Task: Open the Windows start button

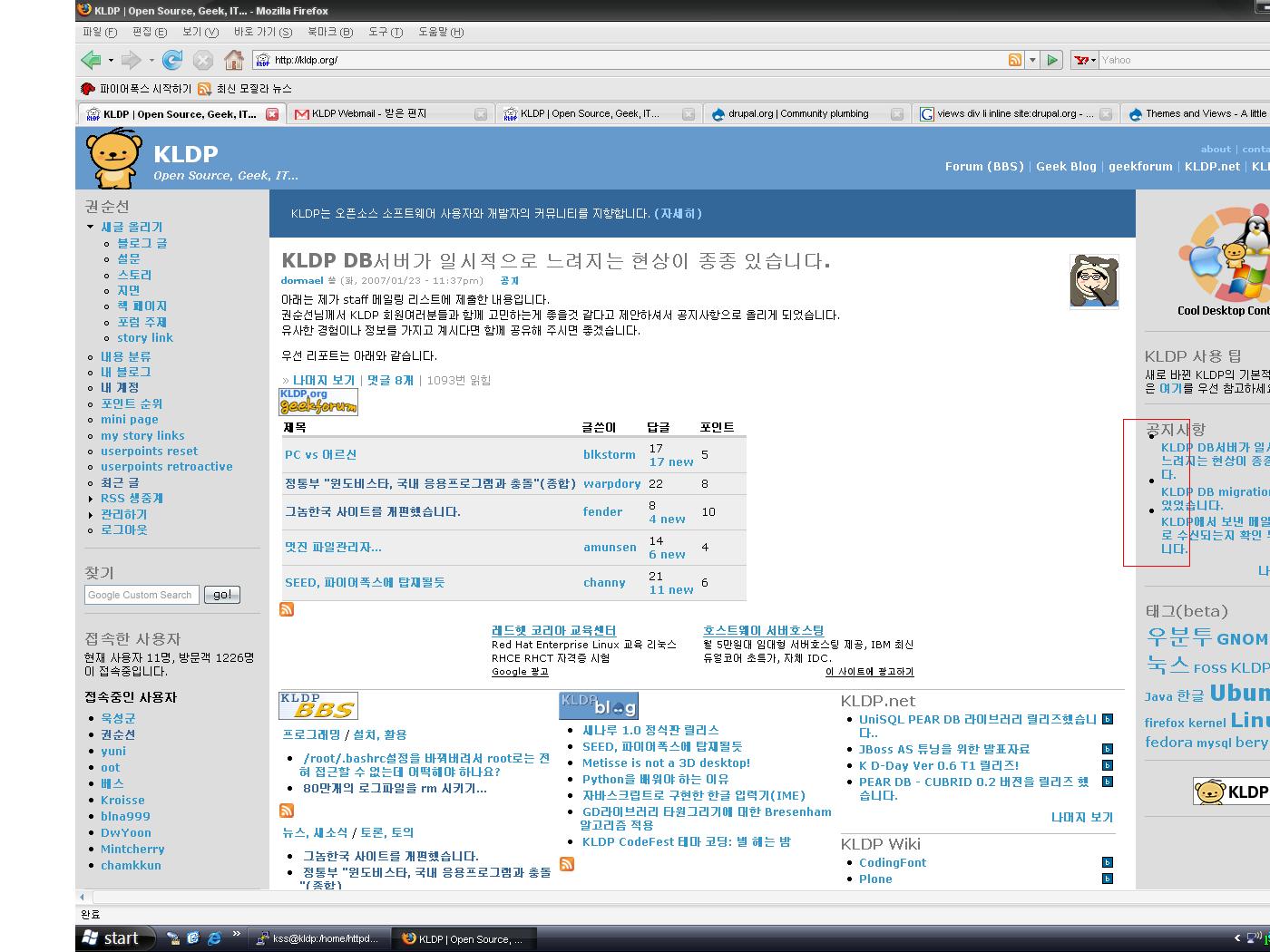Action: point(115,938)
